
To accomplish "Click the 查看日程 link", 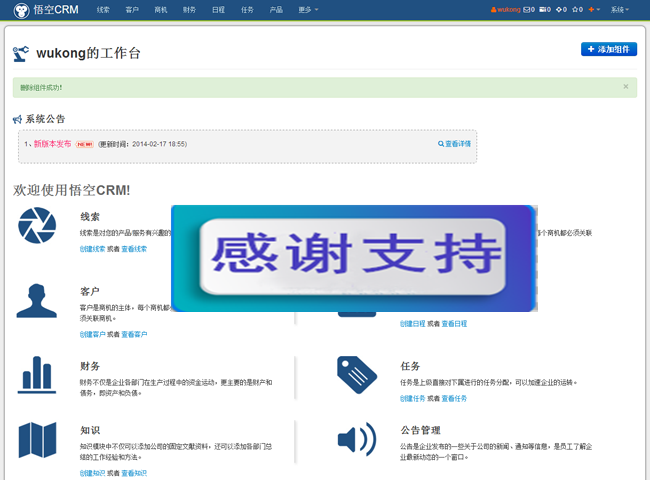I will [x=454, y=324].
